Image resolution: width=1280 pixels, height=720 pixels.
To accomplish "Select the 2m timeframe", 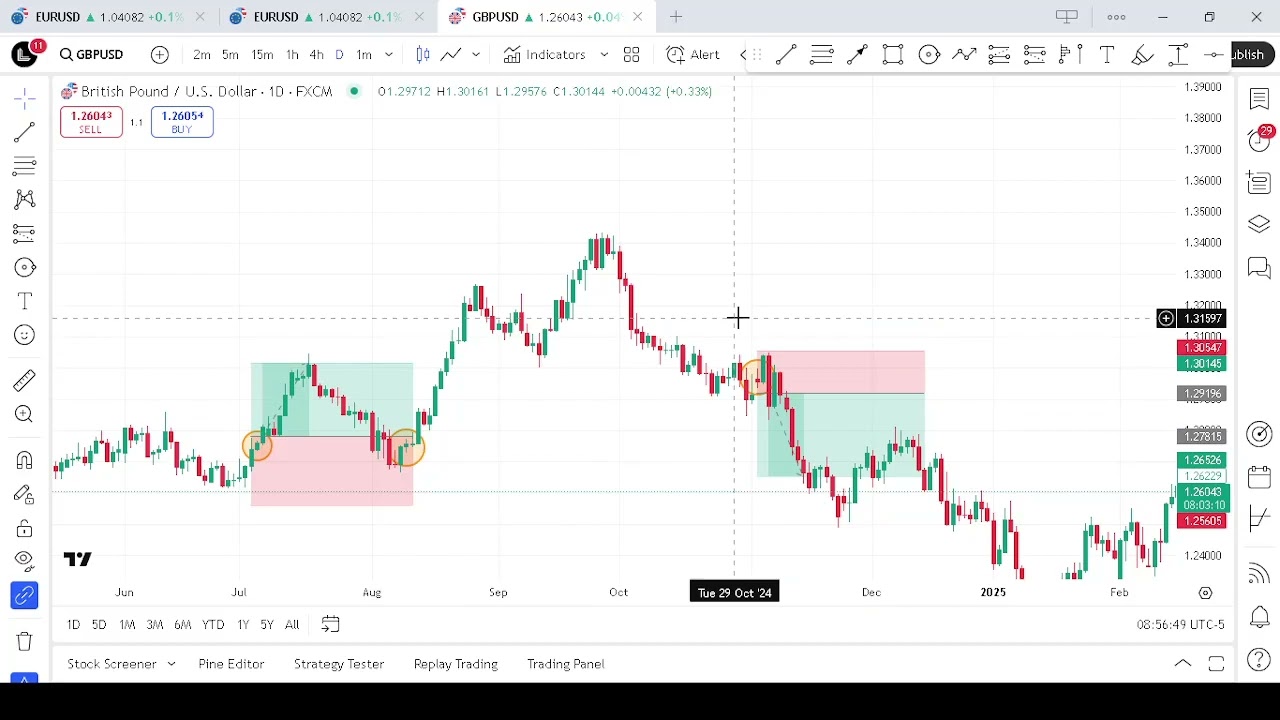I will tap(202, 55).
